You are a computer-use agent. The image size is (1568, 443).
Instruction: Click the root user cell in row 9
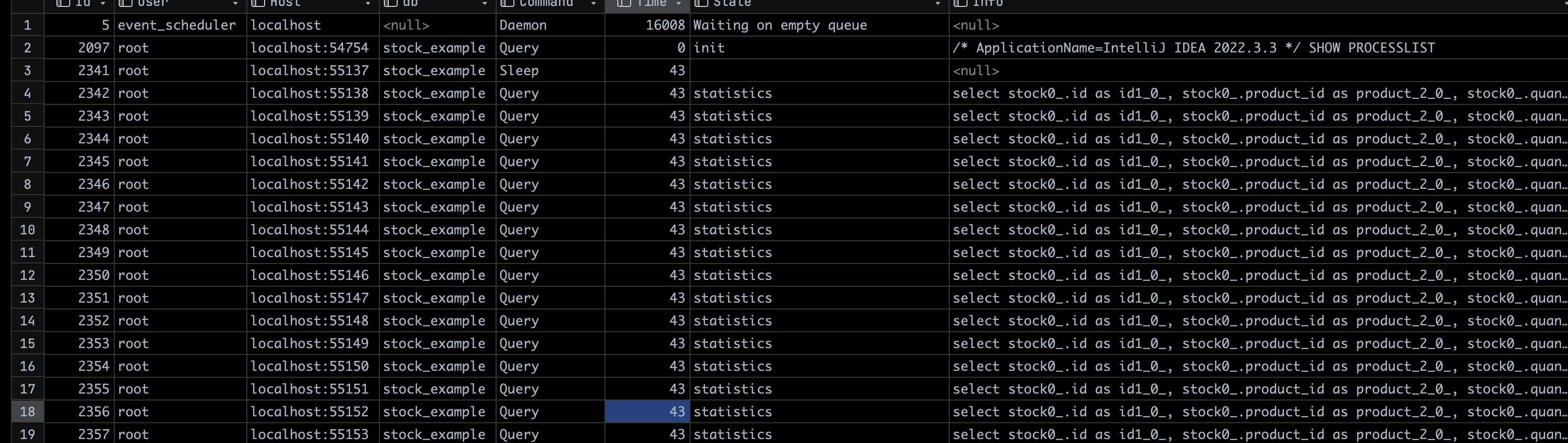tap(180, 207)
